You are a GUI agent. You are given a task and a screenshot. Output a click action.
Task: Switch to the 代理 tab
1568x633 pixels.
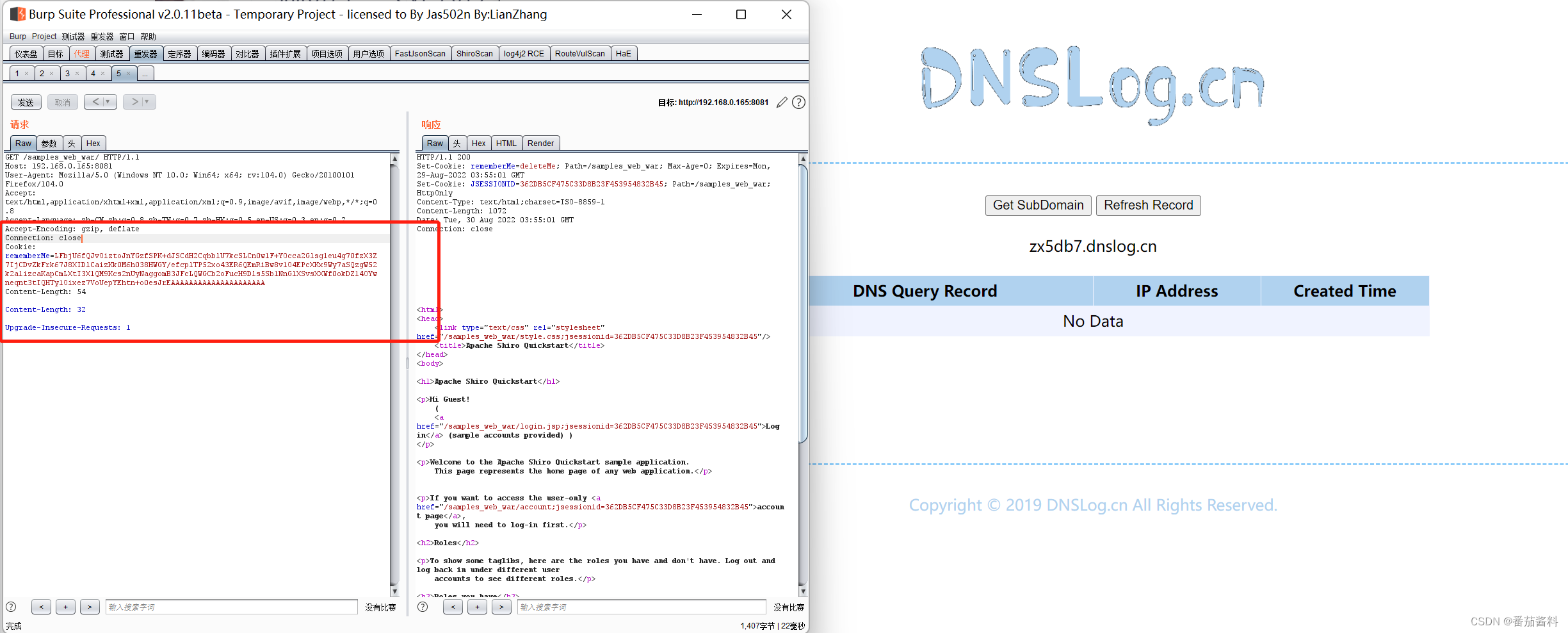pyautogui.click(x=82, y=54)
